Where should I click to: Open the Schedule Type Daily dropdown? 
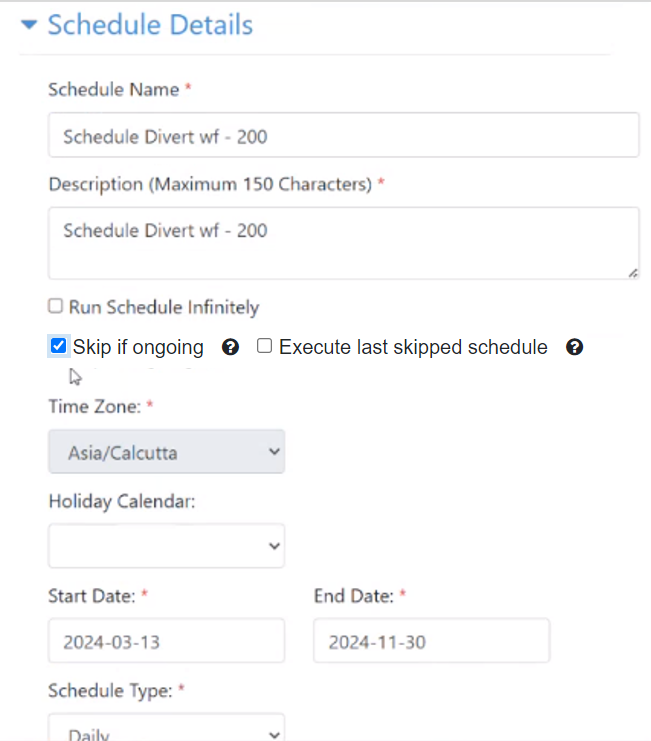tap(166, 728)
